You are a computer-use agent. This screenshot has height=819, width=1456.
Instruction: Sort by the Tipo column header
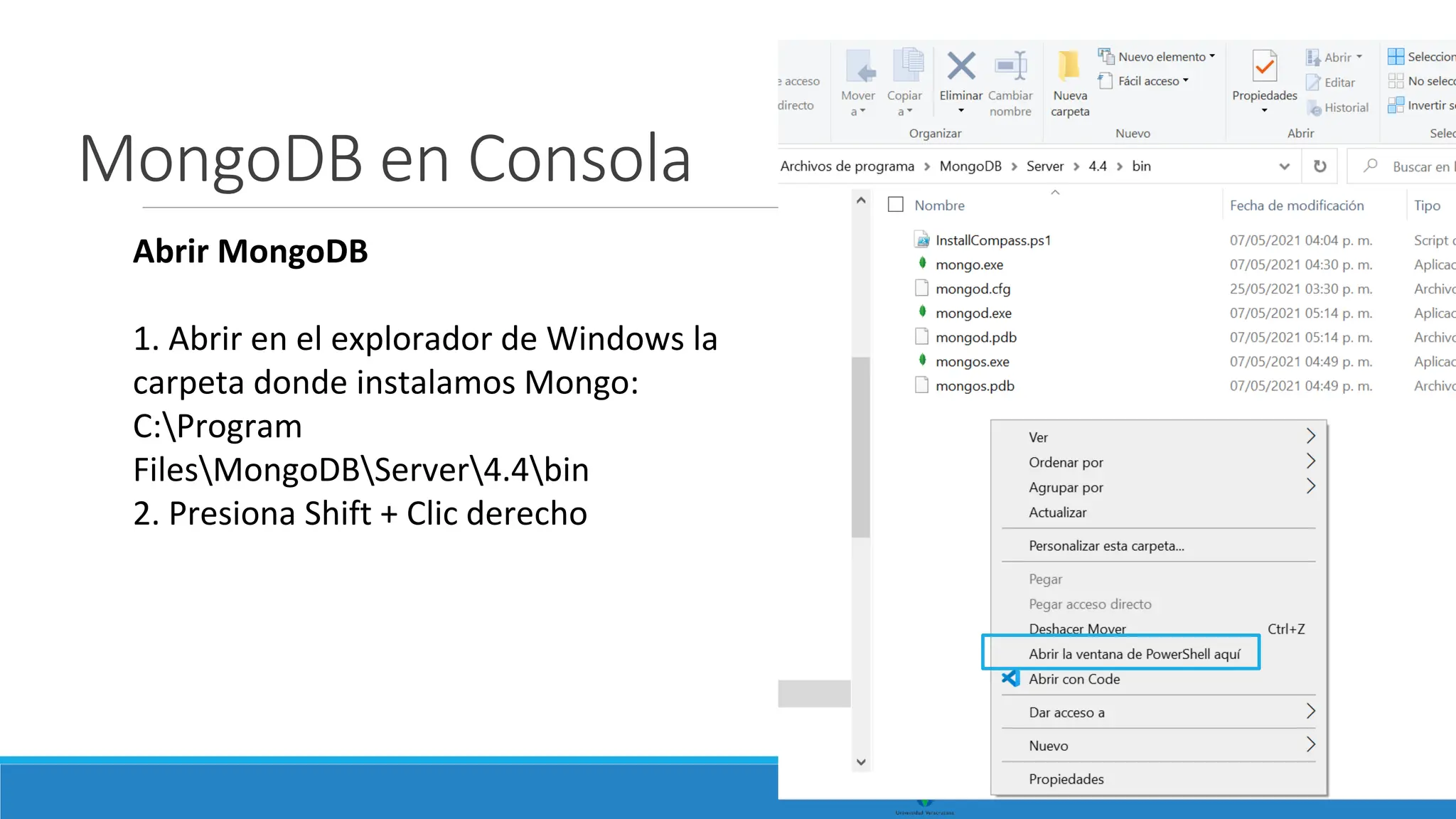coord(1427,205)
